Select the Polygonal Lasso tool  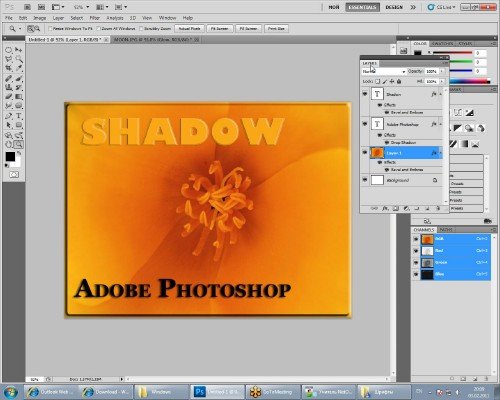[9, 59]
